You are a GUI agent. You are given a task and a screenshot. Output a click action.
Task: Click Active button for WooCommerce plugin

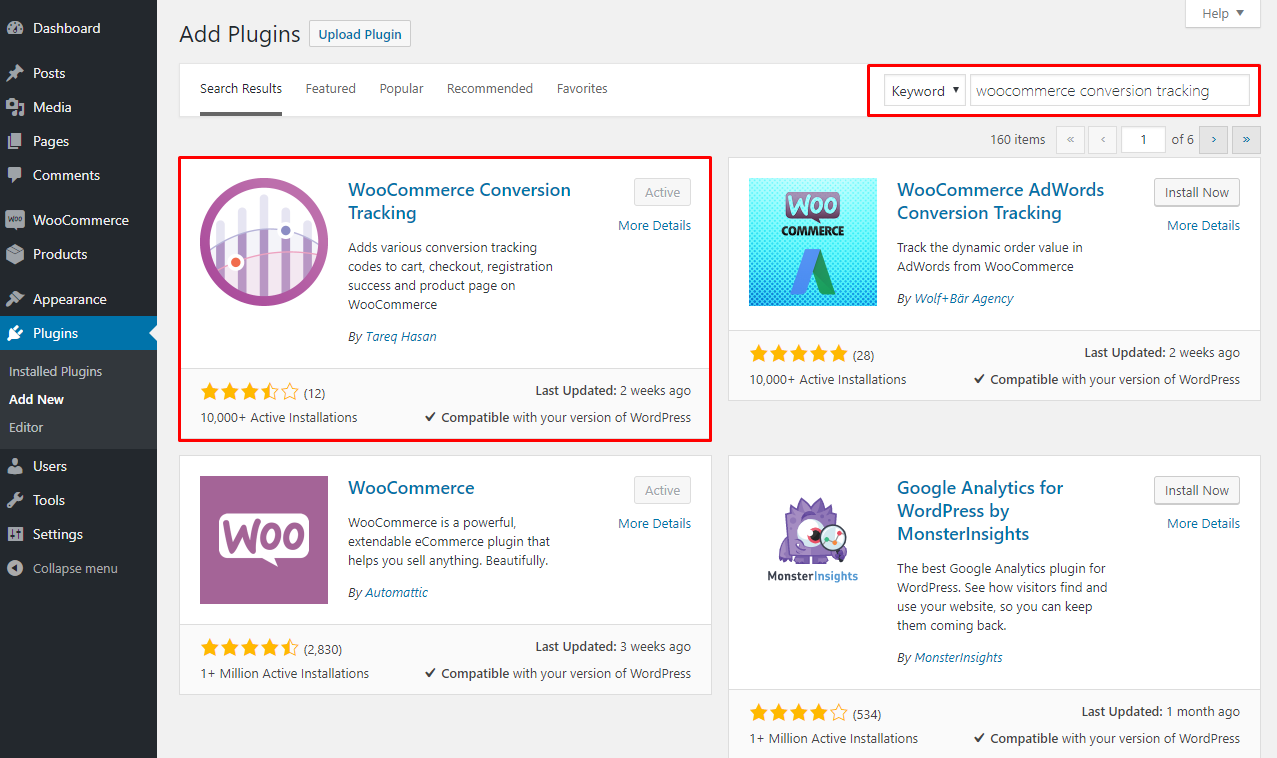pos(662,490)
